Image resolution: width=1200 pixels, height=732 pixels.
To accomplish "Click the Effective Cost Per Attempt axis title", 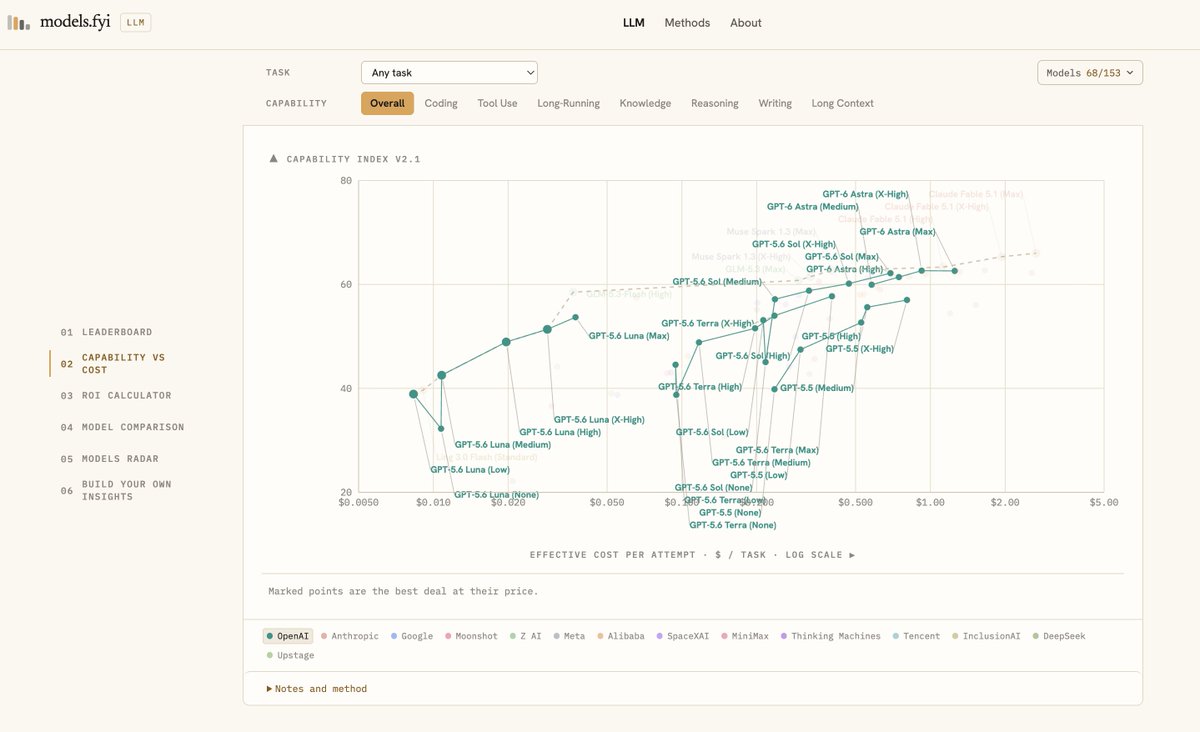I will tap(692, 555).
